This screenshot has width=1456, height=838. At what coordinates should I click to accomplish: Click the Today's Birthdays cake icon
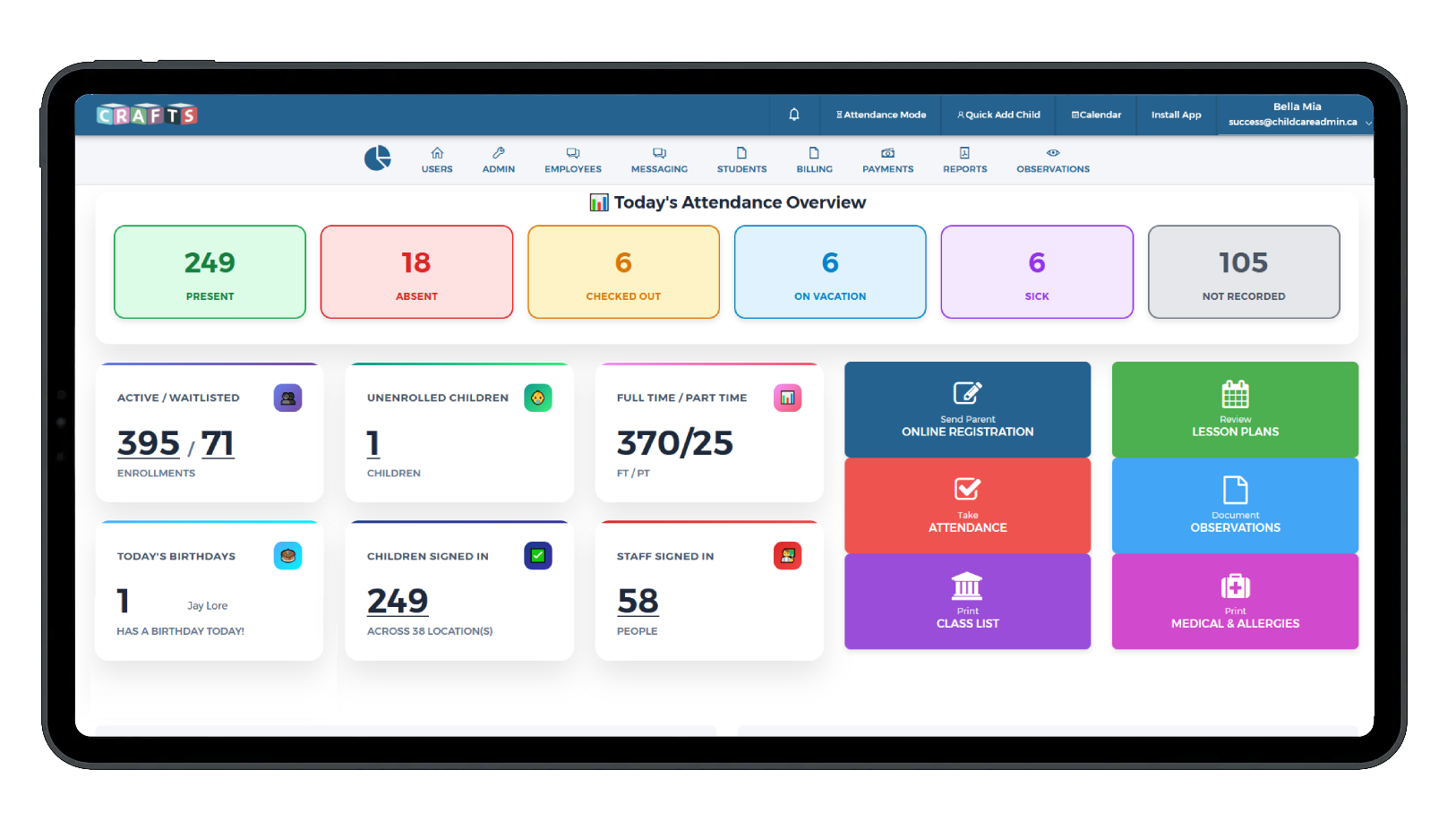tap(287, 556)
